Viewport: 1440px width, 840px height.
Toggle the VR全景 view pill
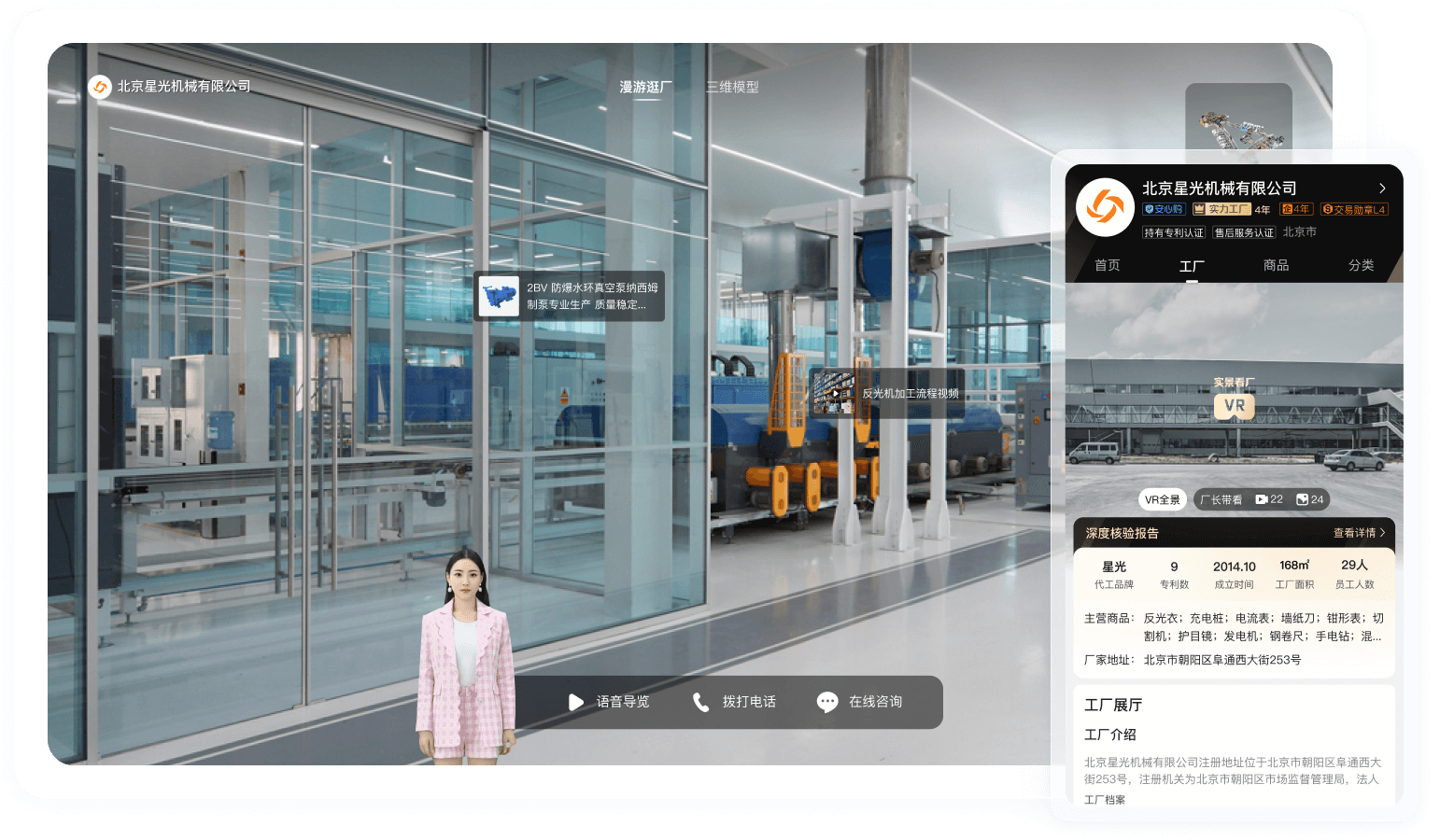[x=1163, y=499]
